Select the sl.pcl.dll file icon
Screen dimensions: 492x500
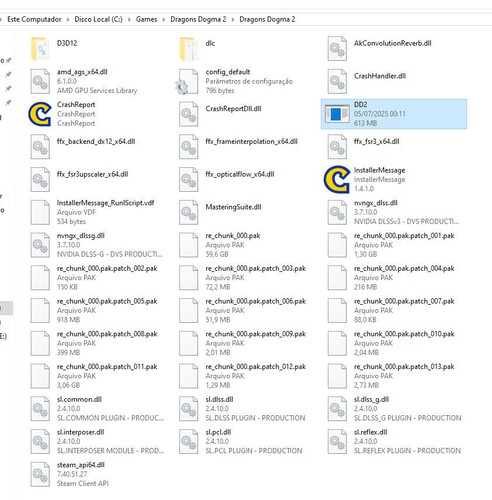(x=189, y=441)
